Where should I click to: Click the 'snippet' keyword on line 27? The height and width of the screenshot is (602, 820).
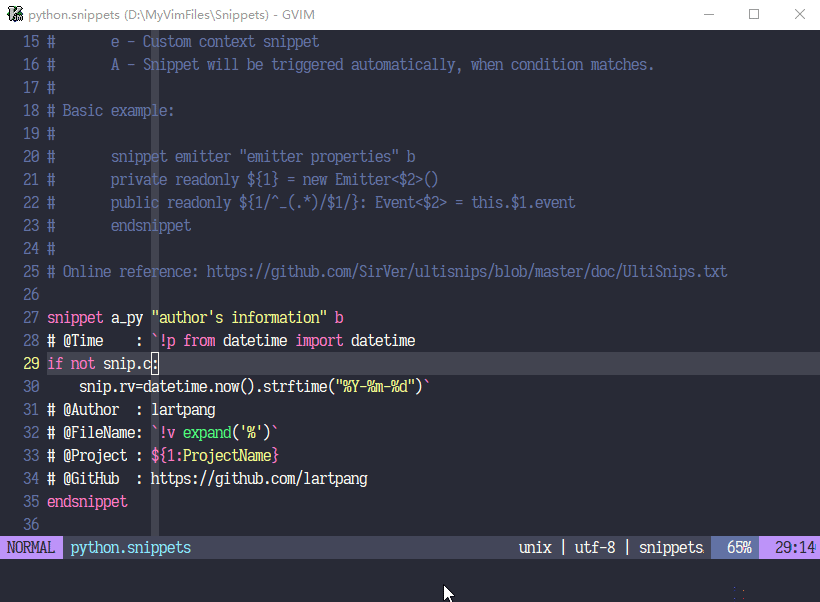[x=75, y=317]
